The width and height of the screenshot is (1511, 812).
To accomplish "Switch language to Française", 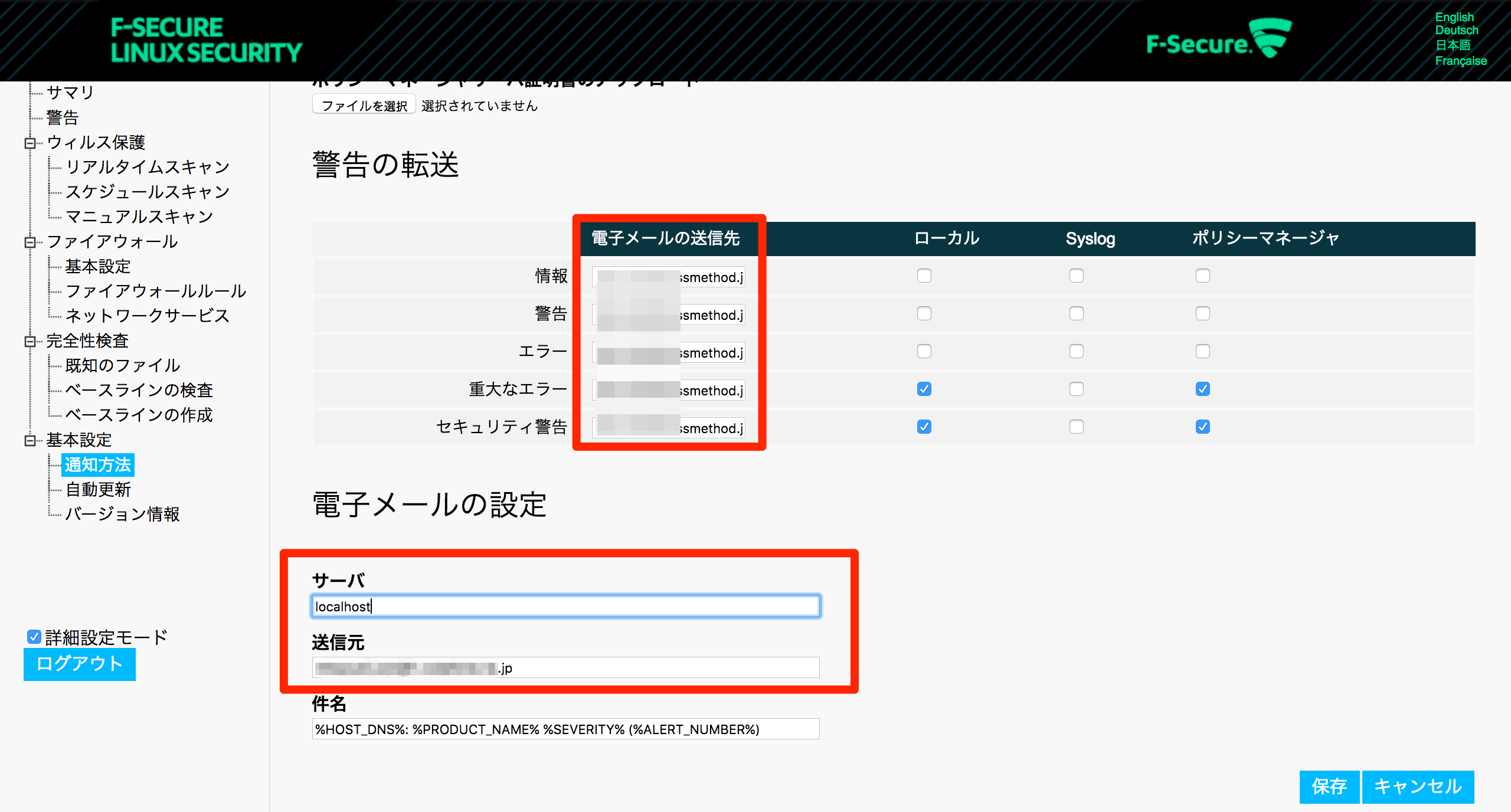I will click(x=1461, y=61).
